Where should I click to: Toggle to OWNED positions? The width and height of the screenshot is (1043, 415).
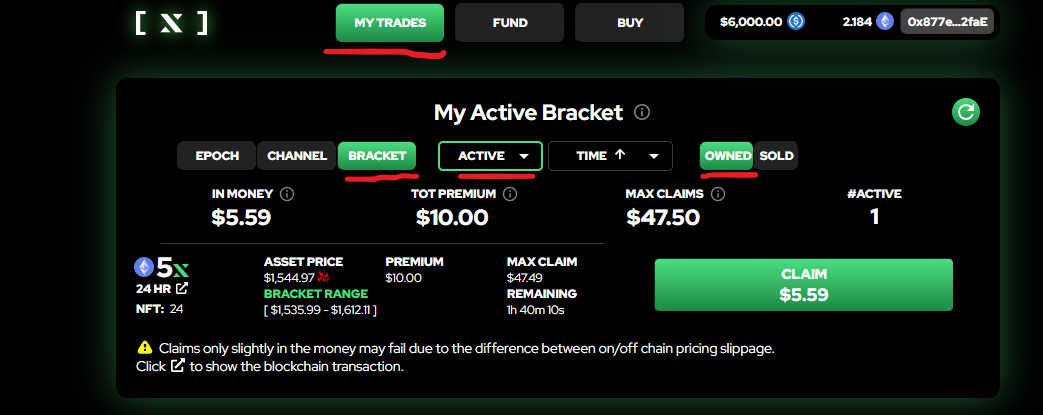pyautogui.click(x=727, y=156)
